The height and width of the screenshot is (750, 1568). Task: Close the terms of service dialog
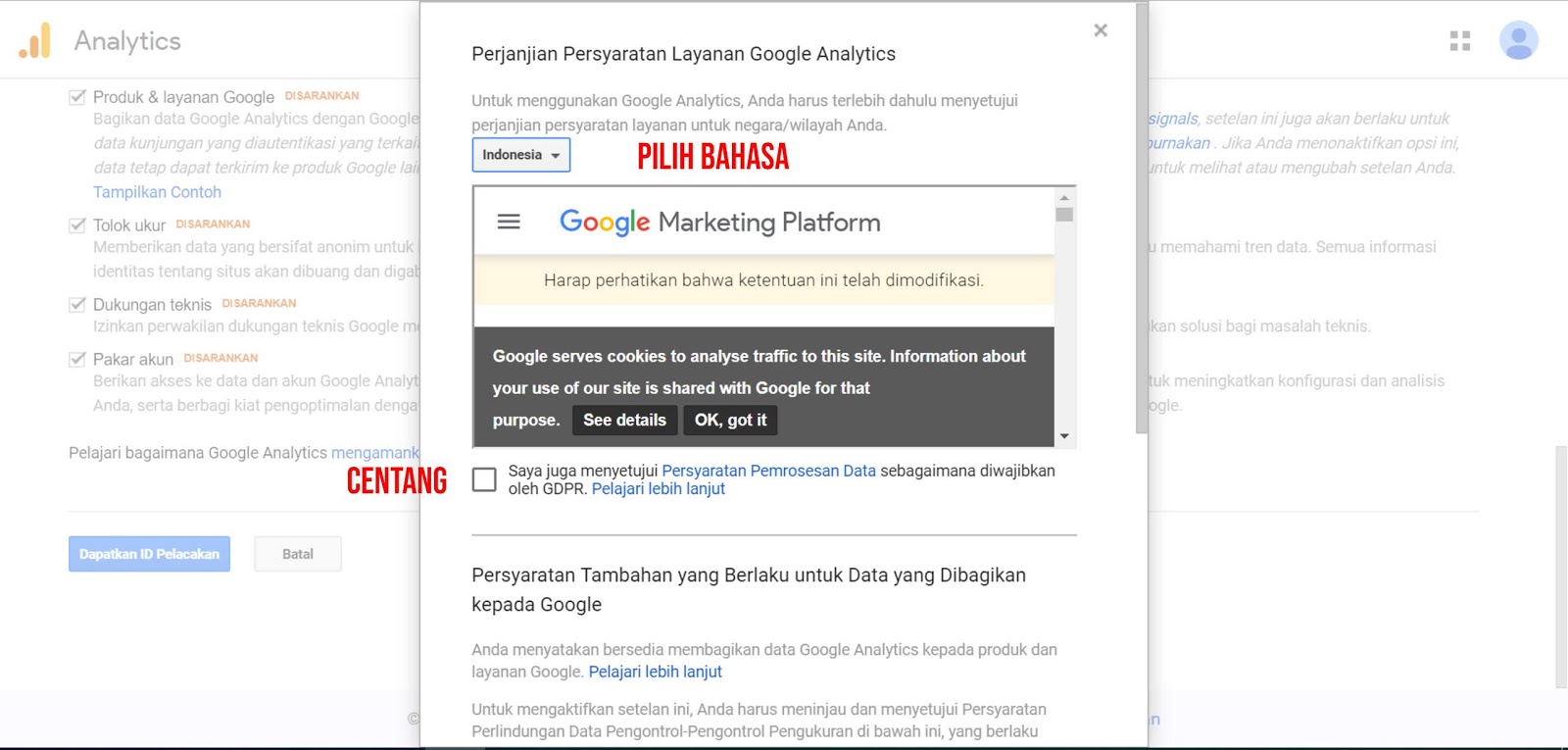click(1101, 30)
